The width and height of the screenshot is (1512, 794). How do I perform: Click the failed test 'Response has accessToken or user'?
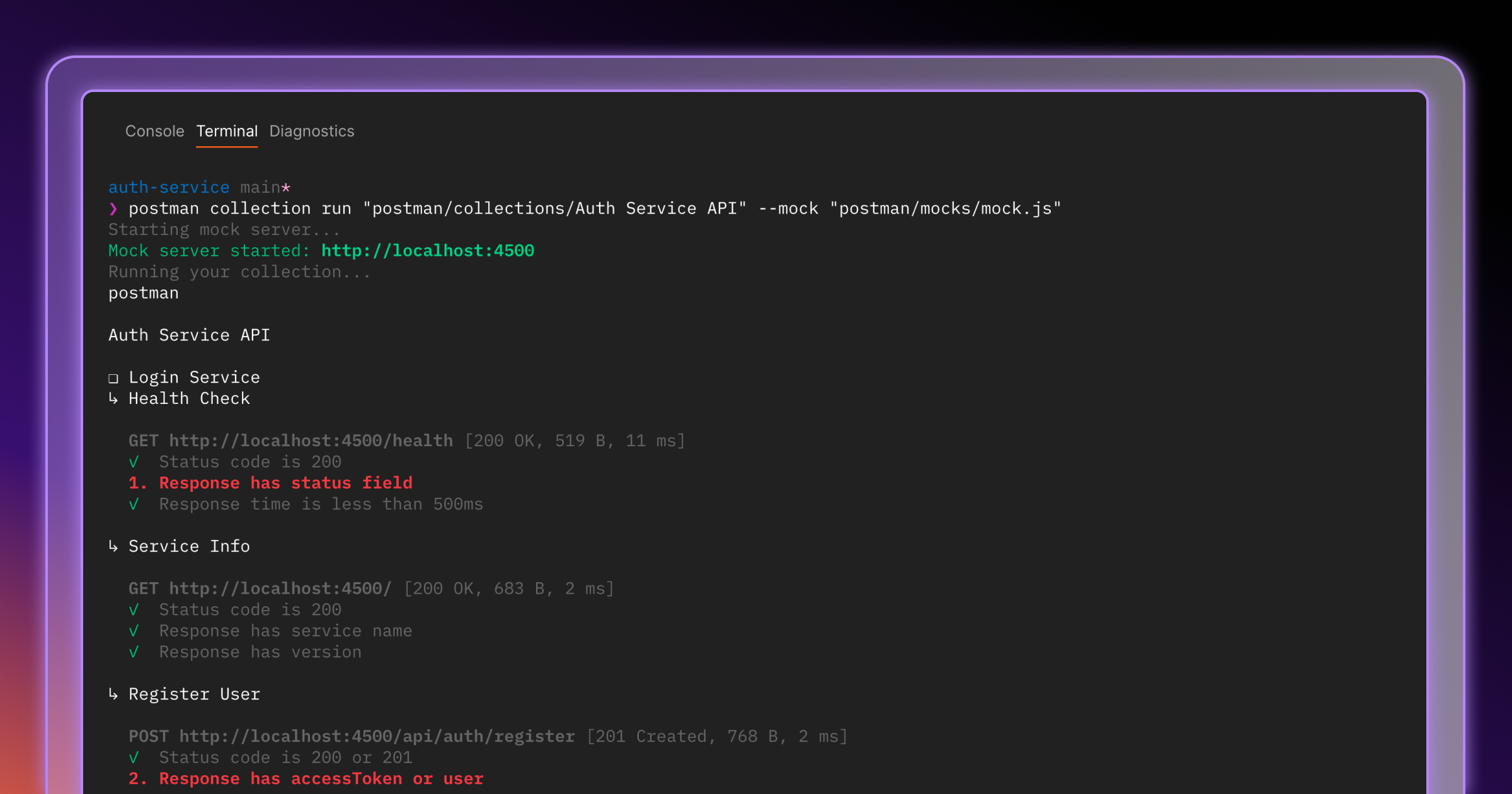tap(321, 779)
